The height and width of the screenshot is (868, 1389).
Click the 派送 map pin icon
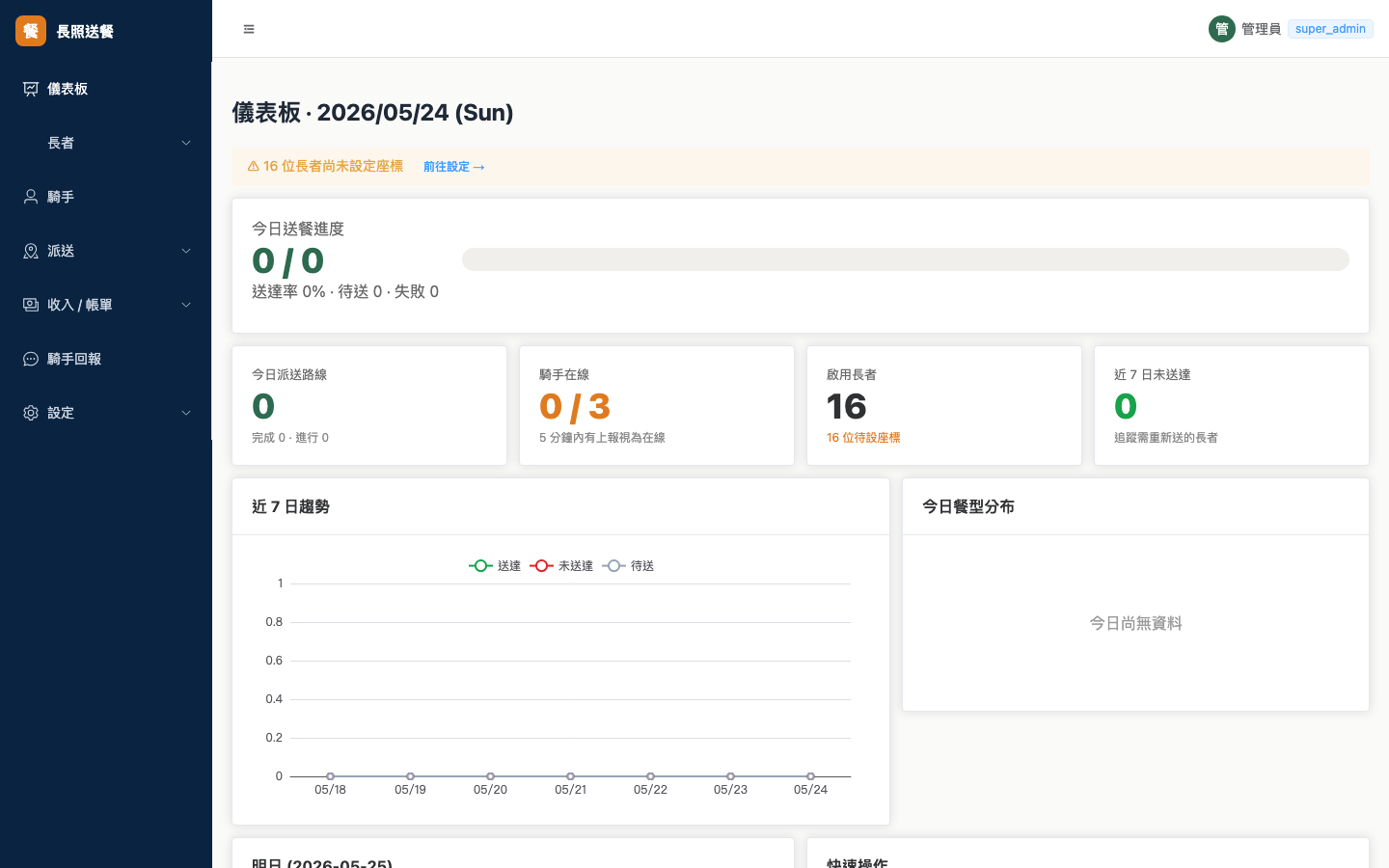(x=31, y=251)
